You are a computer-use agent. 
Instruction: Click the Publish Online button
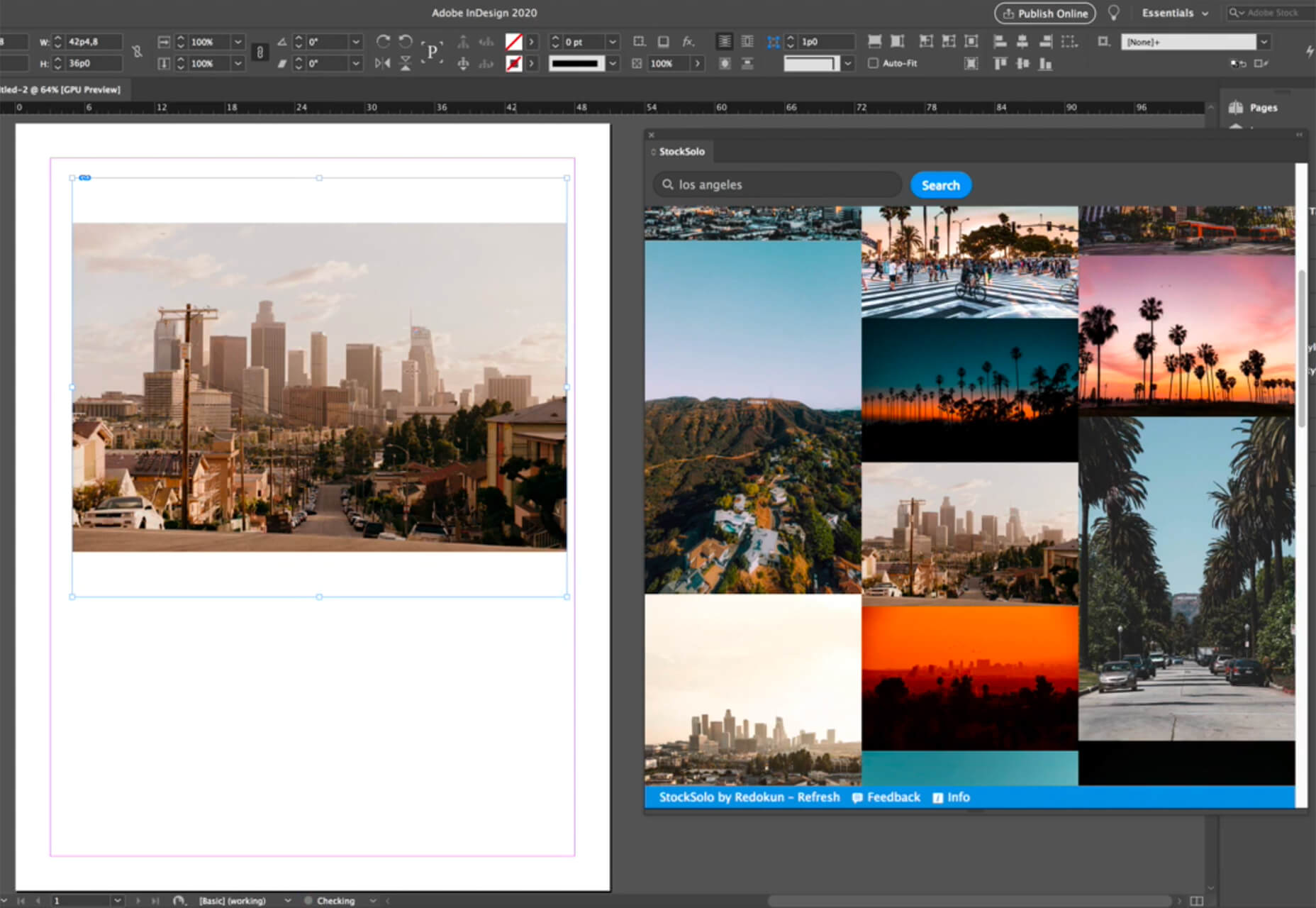point(1045,13)
